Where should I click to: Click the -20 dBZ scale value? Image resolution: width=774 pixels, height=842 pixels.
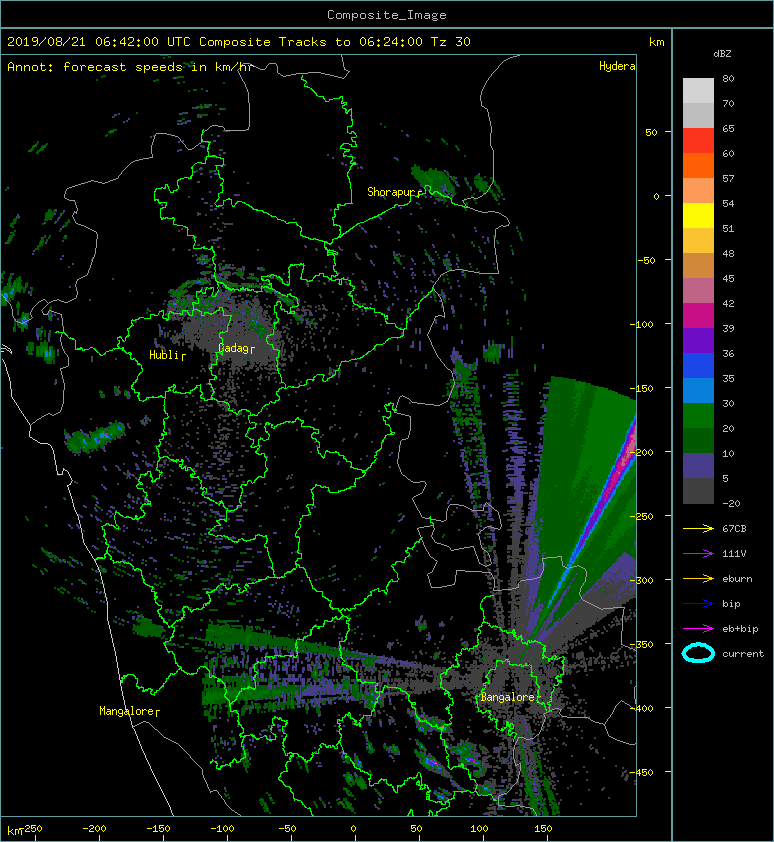[x=731, y=504]
